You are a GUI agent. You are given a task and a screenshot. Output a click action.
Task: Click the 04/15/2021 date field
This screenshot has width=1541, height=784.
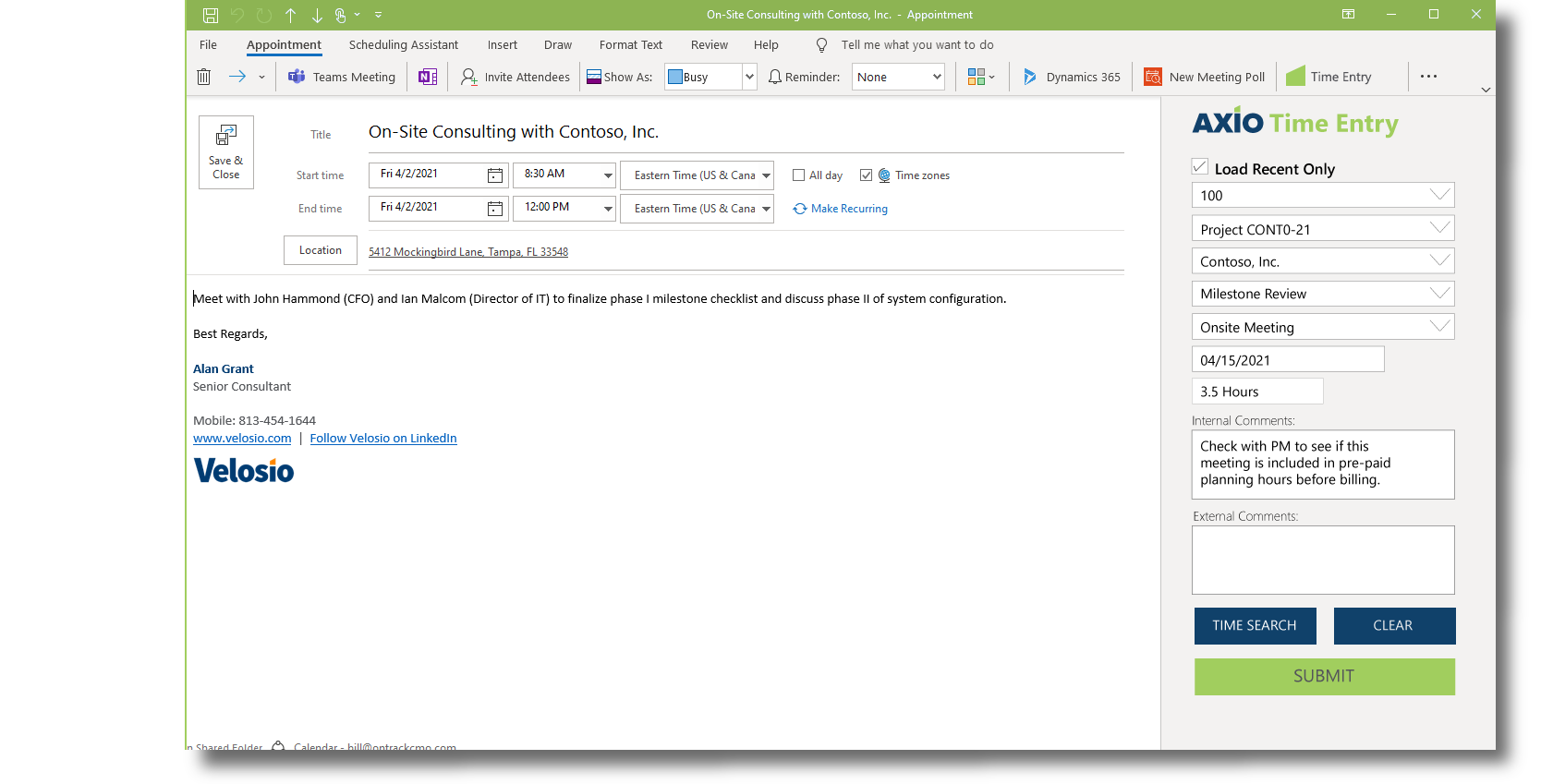point(1288,359)
